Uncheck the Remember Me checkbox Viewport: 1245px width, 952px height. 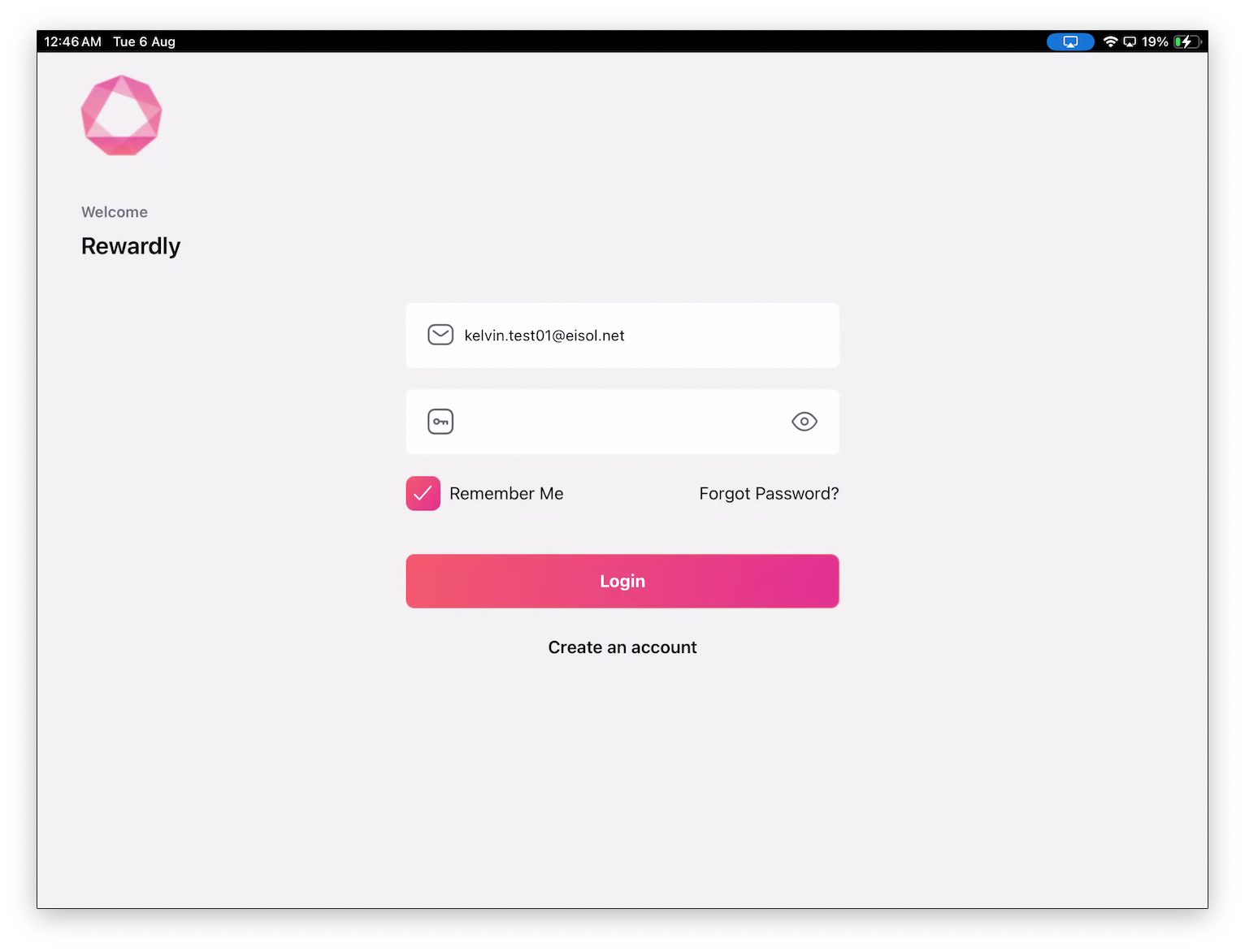pyautogui.click(x=423, y=493)
